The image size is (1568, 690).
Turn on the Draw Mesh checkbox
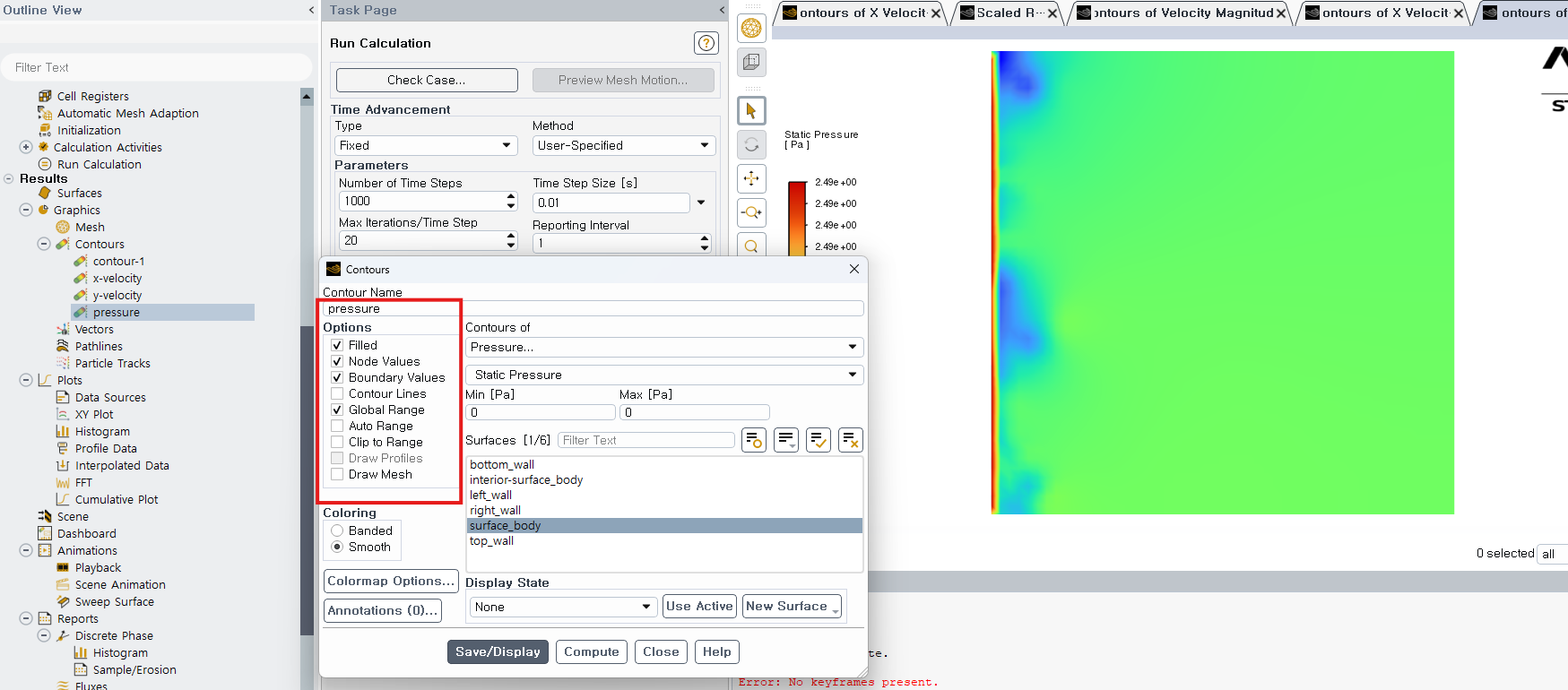[337, 474]
